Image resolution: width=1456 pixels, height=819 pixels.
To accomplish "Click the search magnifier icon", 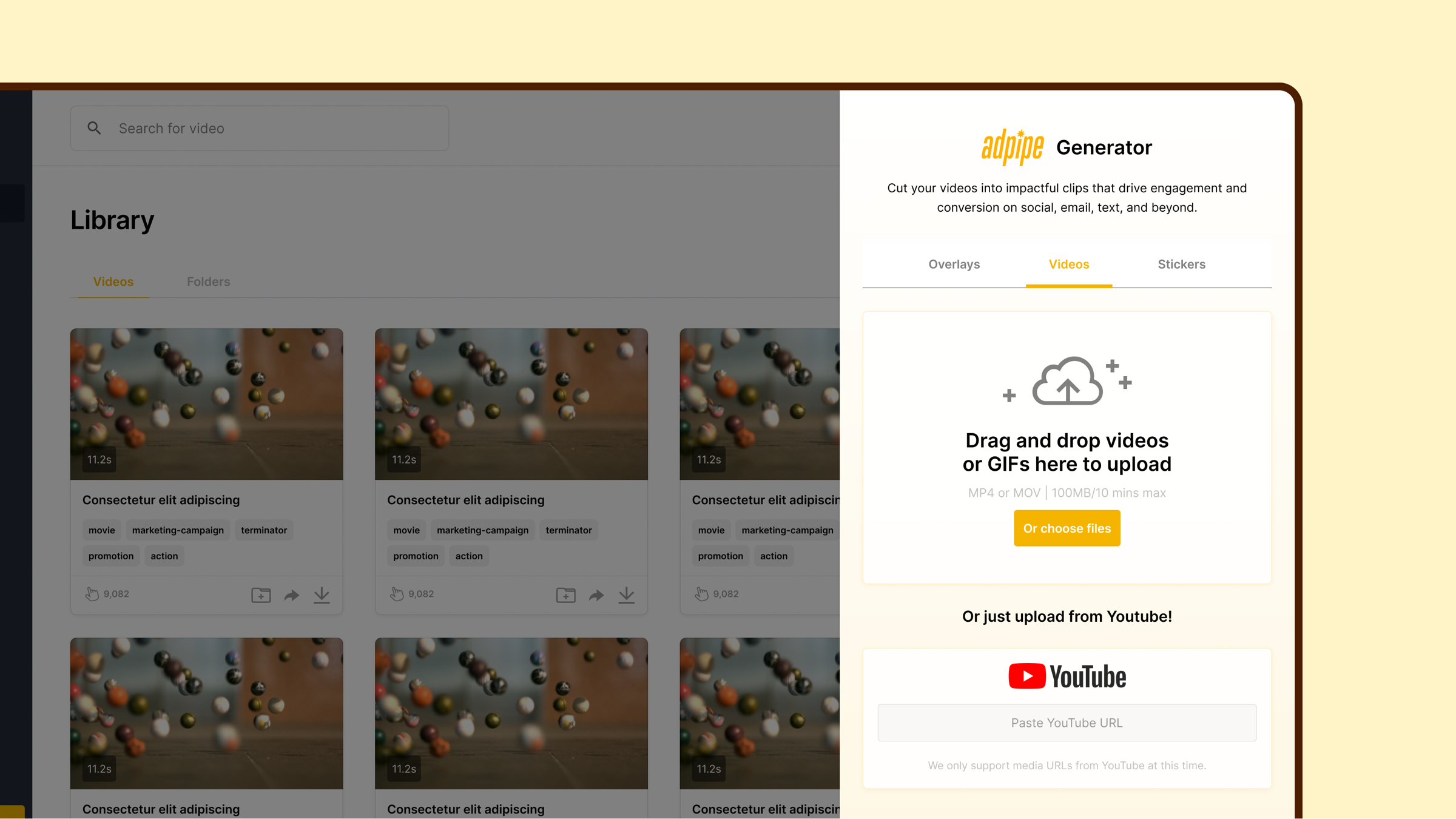I will coord(94,128).
